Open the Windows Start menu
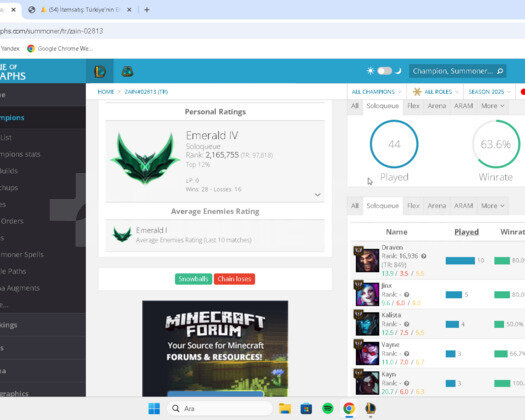 pos(154,408)
